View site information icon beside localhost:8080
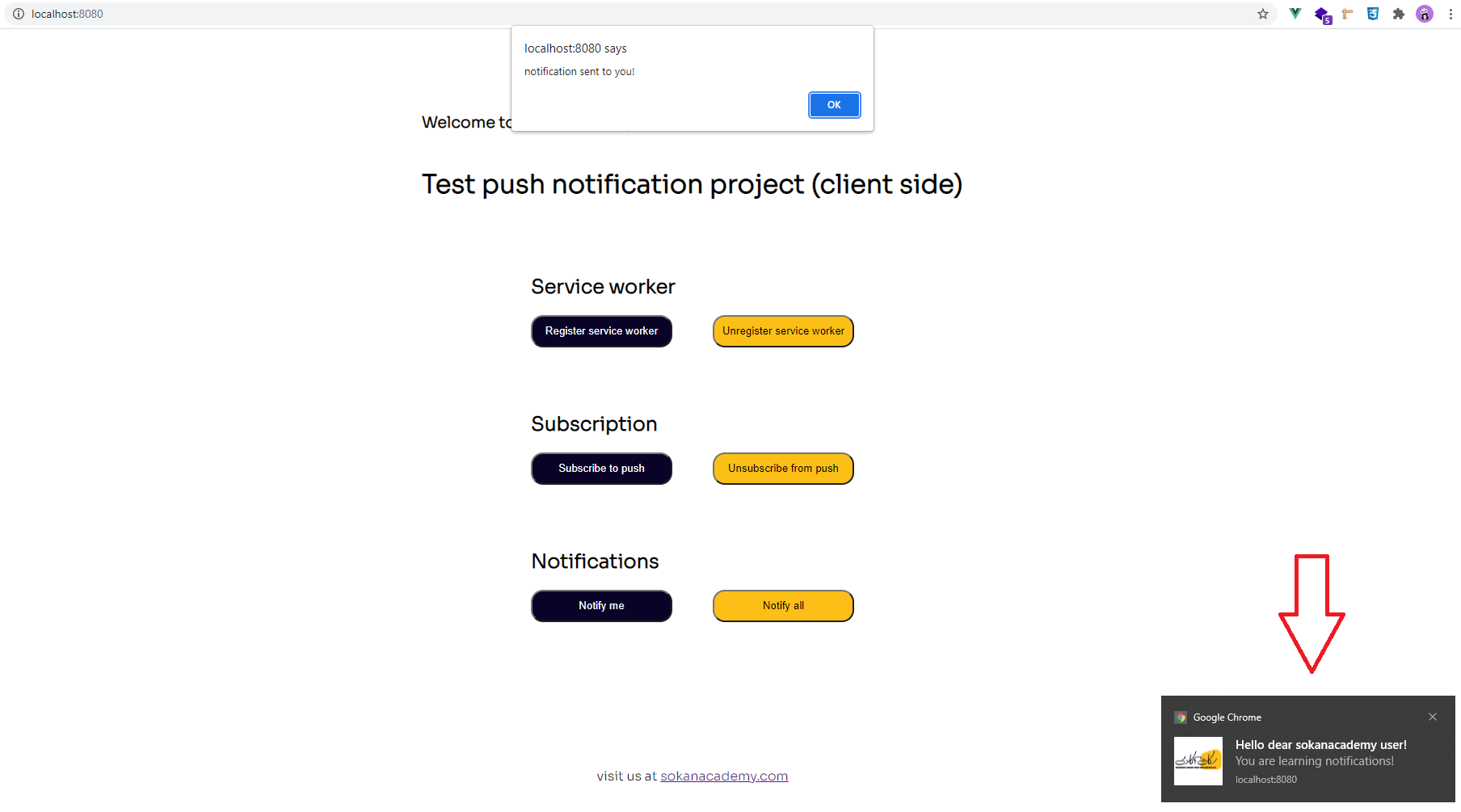Viewport: 1461px width, 812px height. click(19, 14)
